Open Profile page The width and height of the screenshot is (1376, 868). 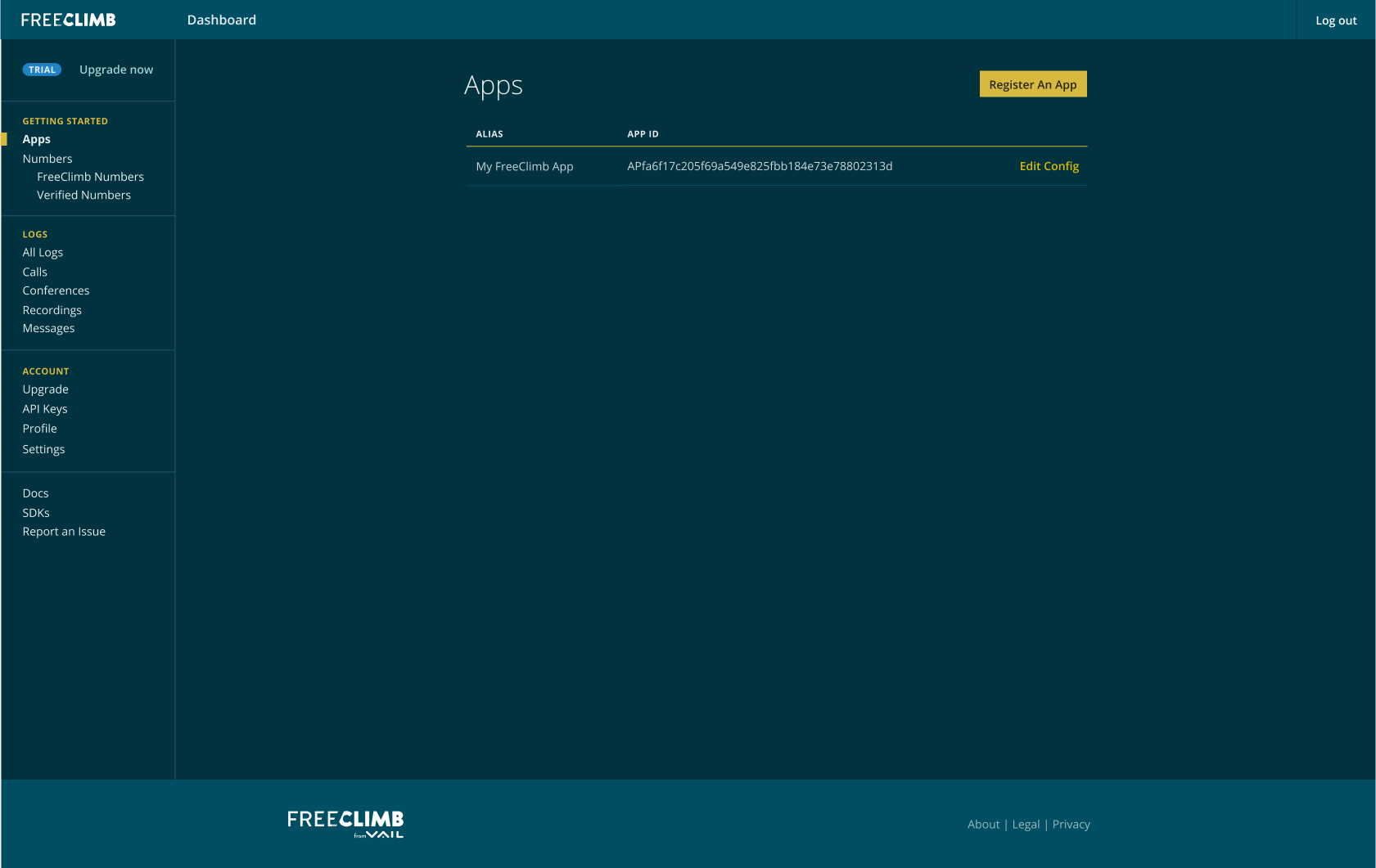40,429
